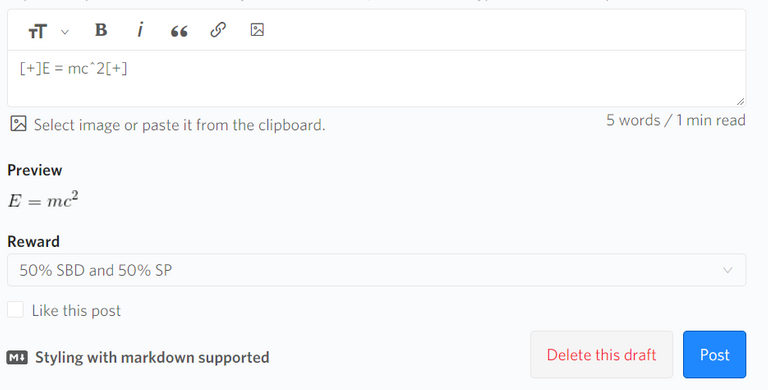Click the rendered E = mc² preview formula
This screenshot has width=768, height=390.
pyautogui.click(x=43, y=200)
